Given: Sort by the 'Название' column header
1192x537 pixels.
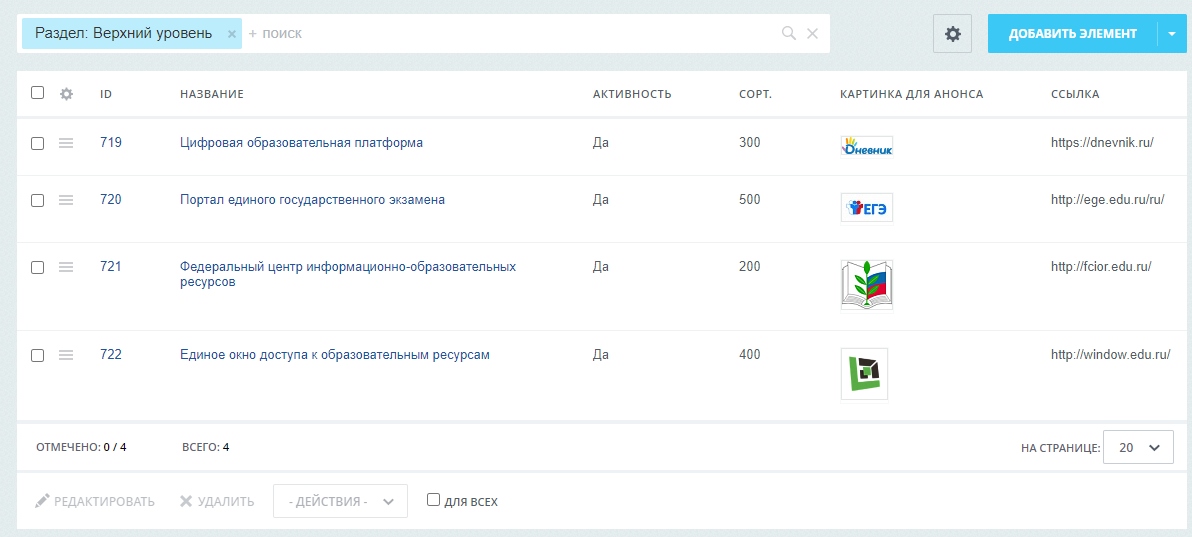Looking at the screenshot, I should click(211, 94).
